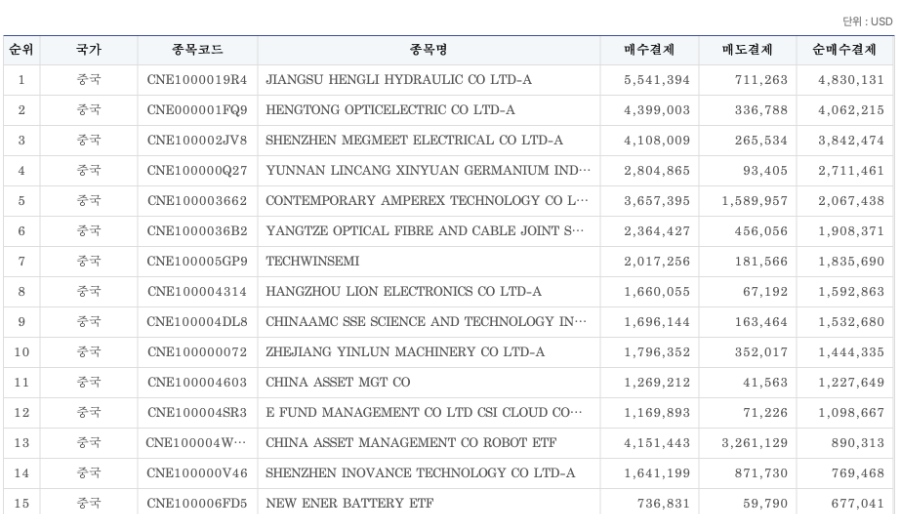This screenshot has height=514, width=900.
Task: Select CHINAAMC SSE SCIENCE AND TECHNOLOGY name
Action: tap(426, 322)
